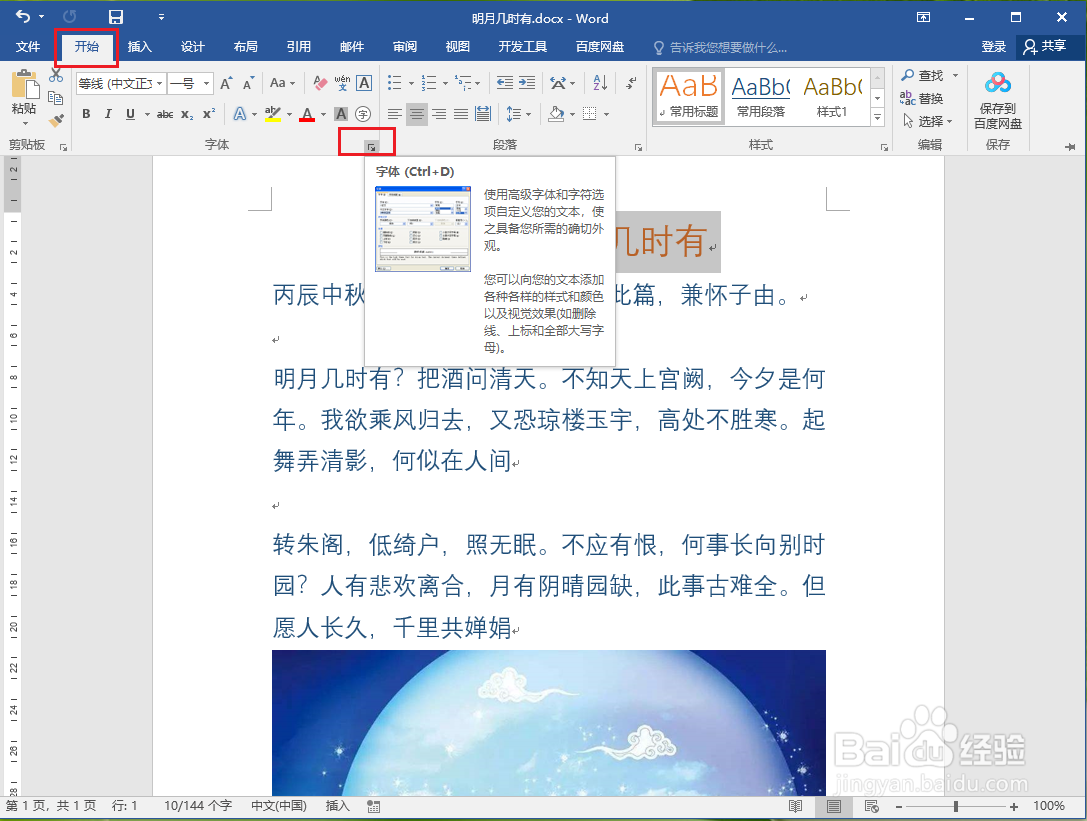Viewport: 1087px width, 821px height.
Task: Open the font size dropdown
Action: (x=207, y=83)
